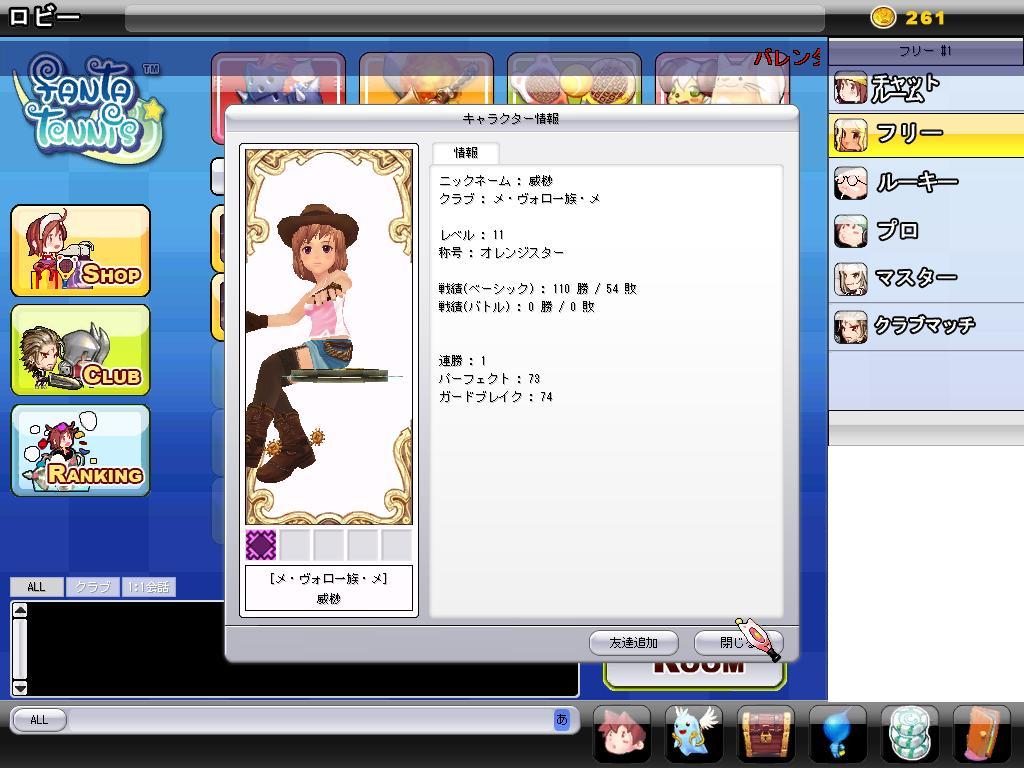Select the 情報 tab in character window
Screen dimensions: 1024x768
pyautogui.click(x=466, y=153)
